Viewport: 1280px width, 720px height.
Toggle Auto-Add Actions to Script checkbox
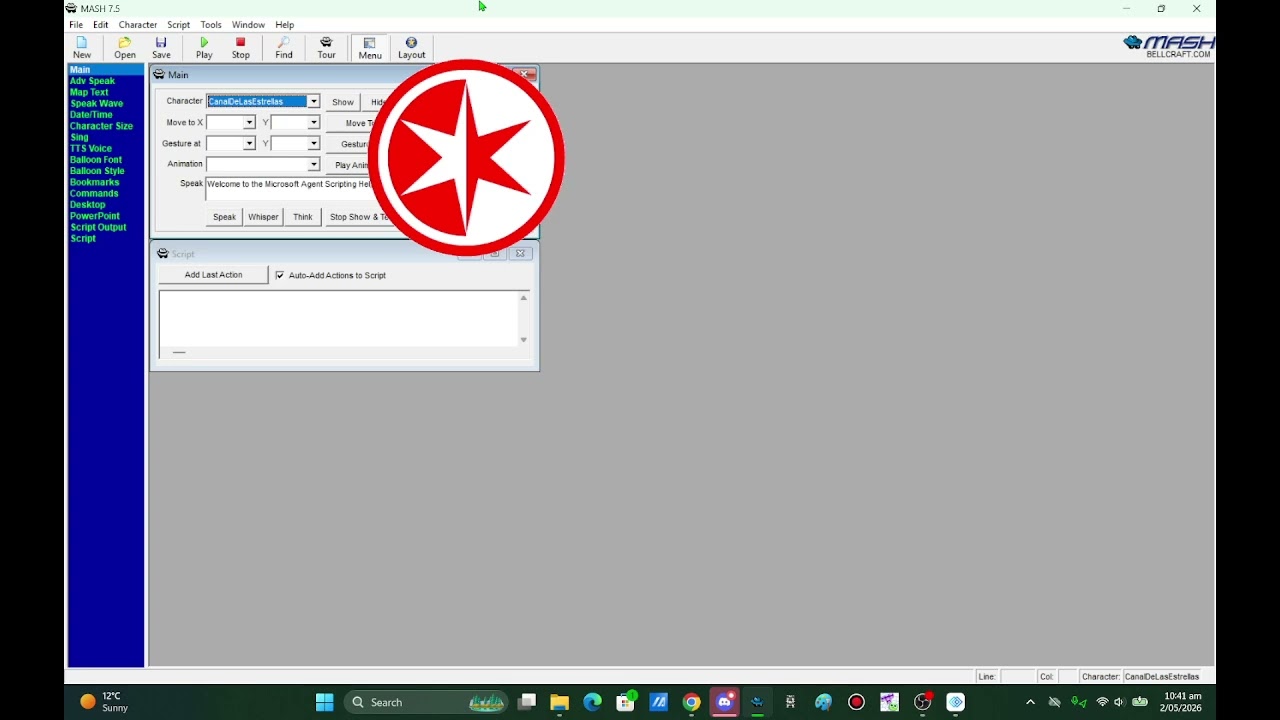tap(280, 275)
